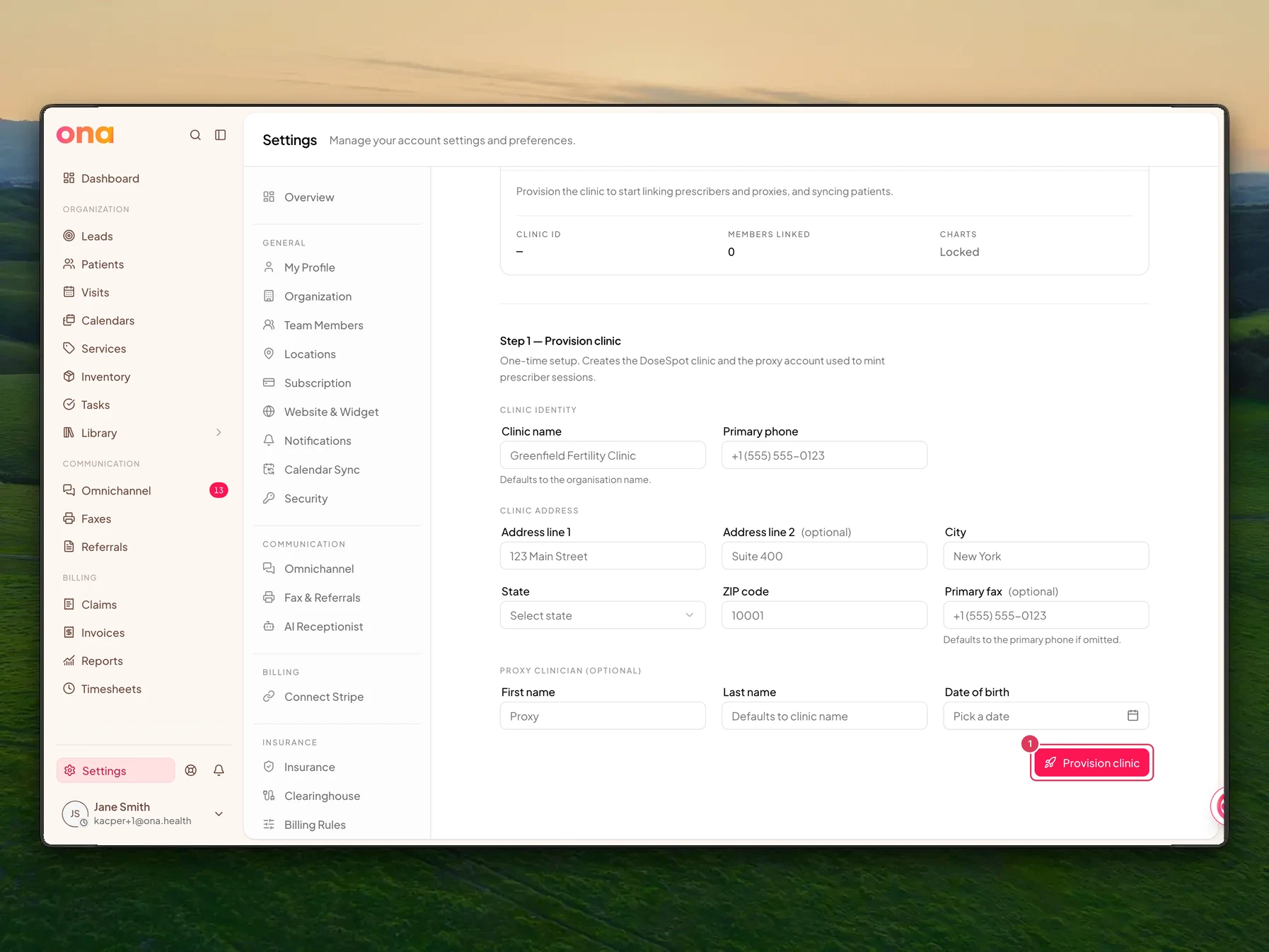
Task: Click the Security key icon
Action: [269, 498]
